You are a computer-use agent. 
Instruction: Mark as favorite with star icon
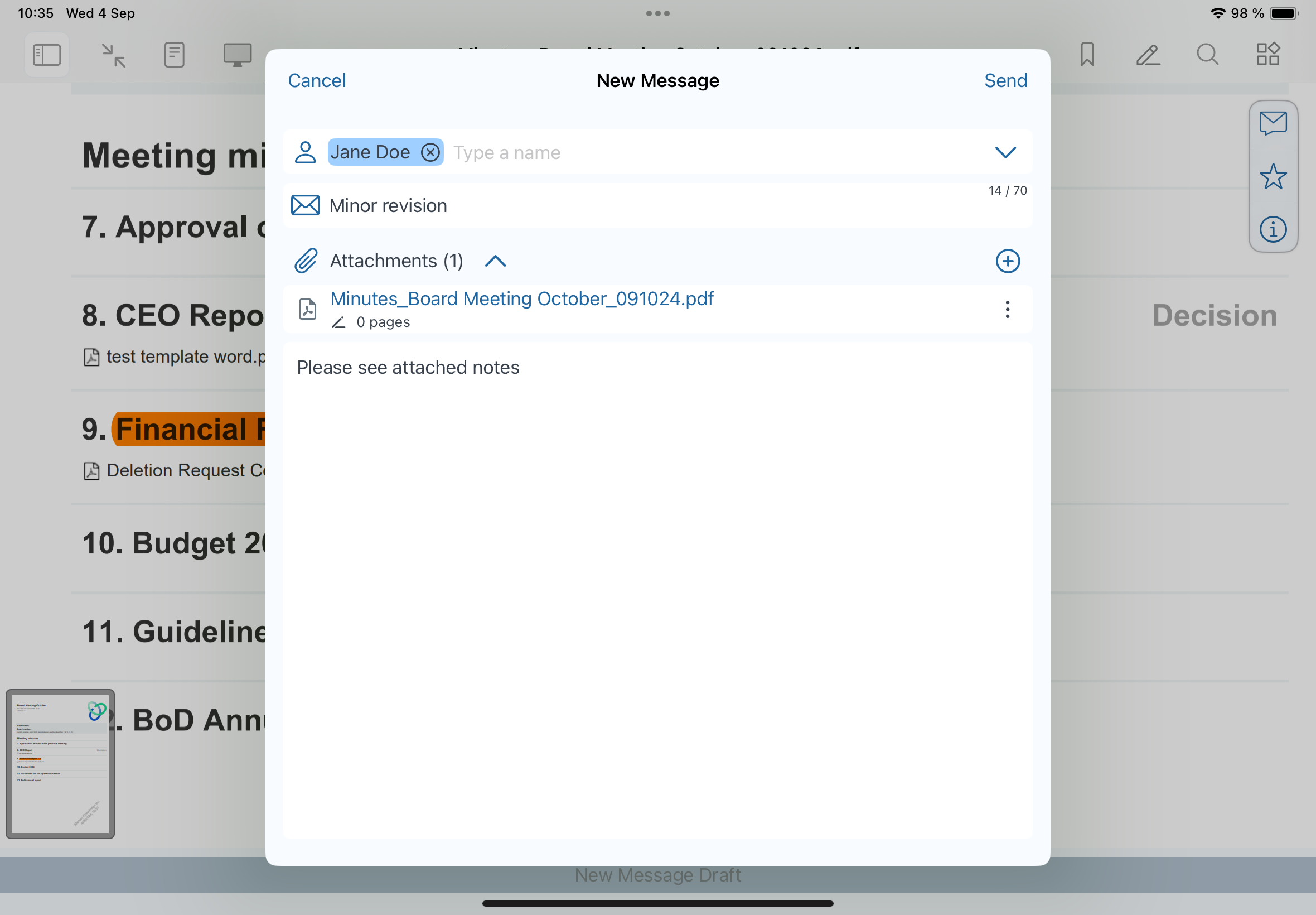(1273, 176)
